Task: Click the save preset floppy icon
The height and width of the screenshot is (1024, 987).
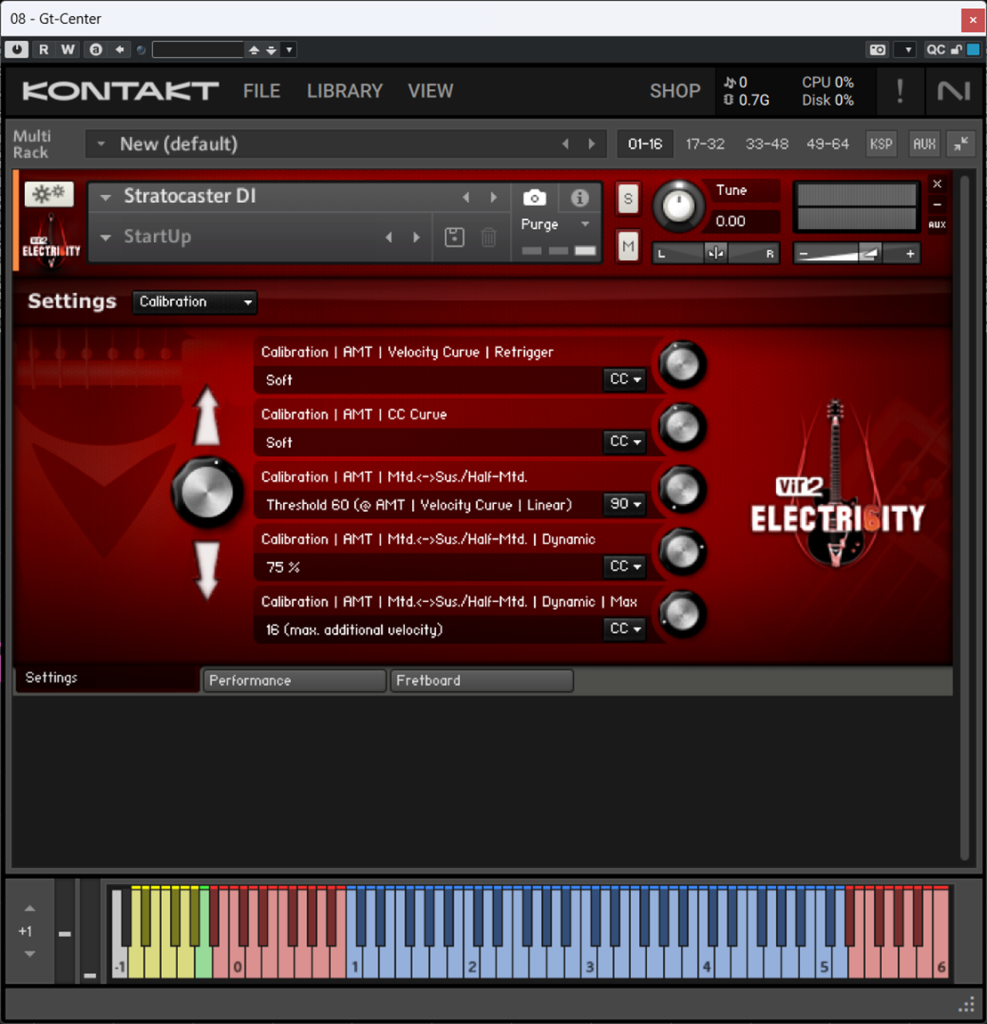Action: [x=454, y=237]
